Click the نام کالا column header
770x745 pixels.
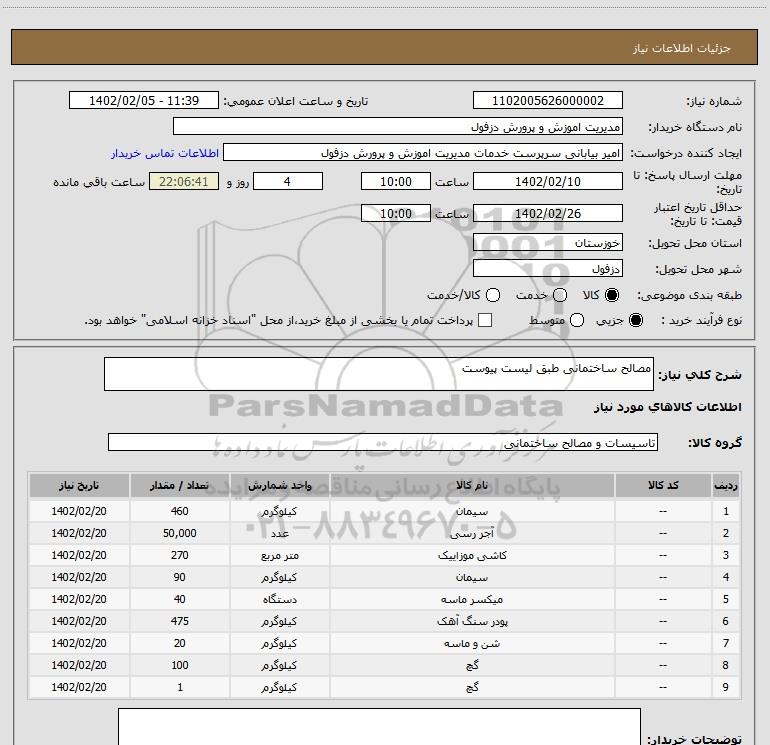click(472, 486)
